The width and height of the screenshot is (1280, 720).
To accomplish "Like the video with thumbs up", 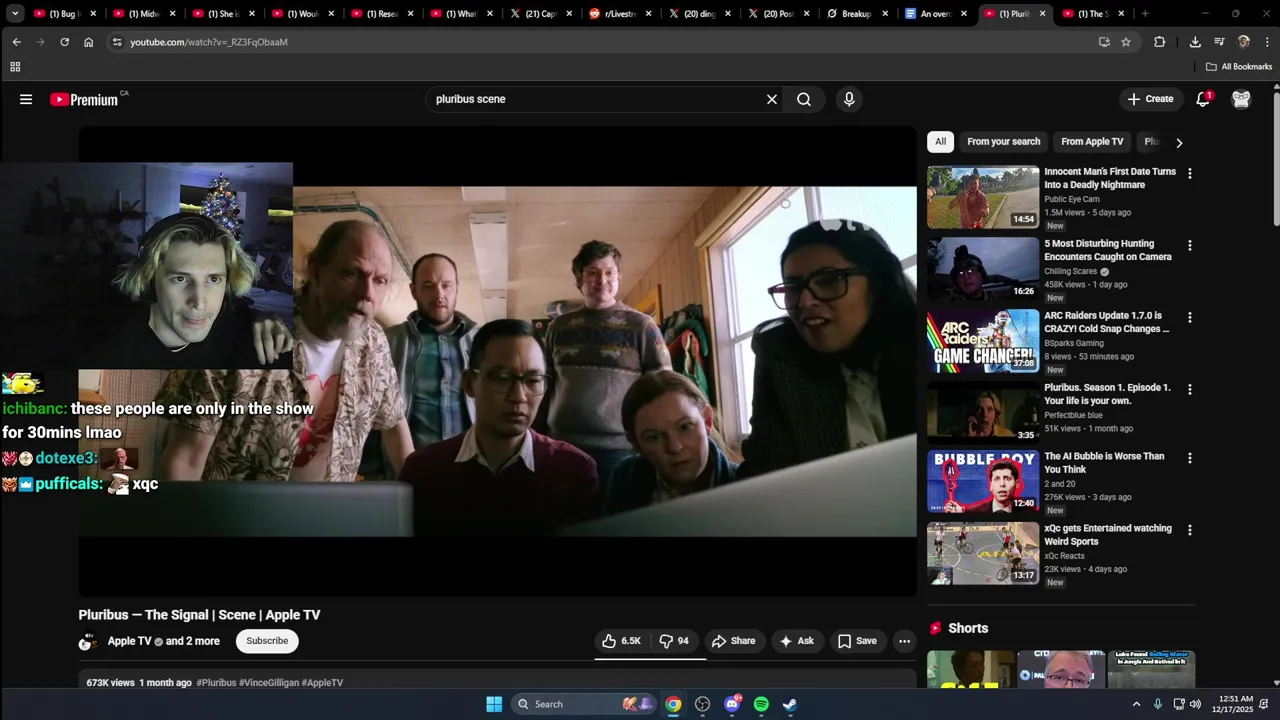I will (x=621, y=641).
